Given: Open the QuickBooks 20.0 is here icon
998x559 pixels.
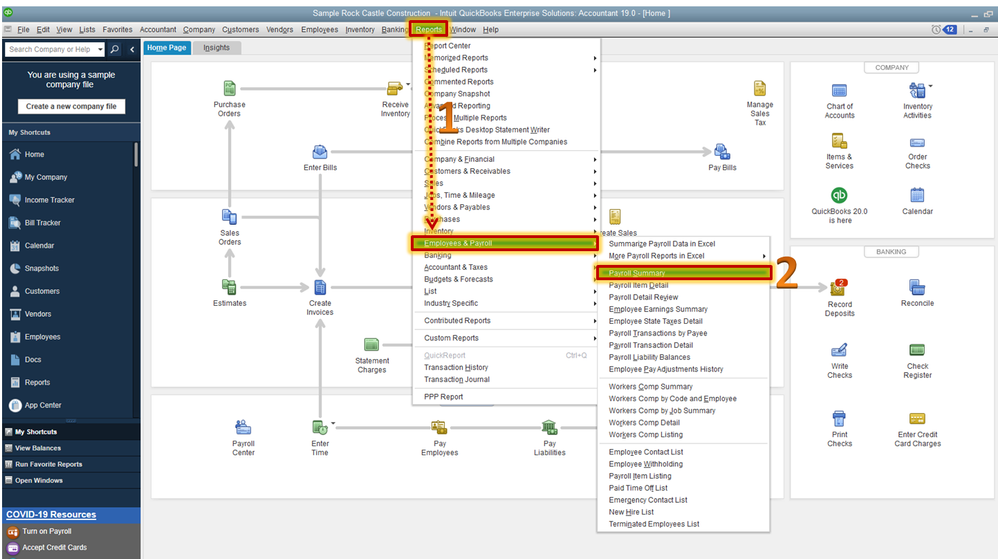Looking at the screenshot, I should [x=839, y=195].
